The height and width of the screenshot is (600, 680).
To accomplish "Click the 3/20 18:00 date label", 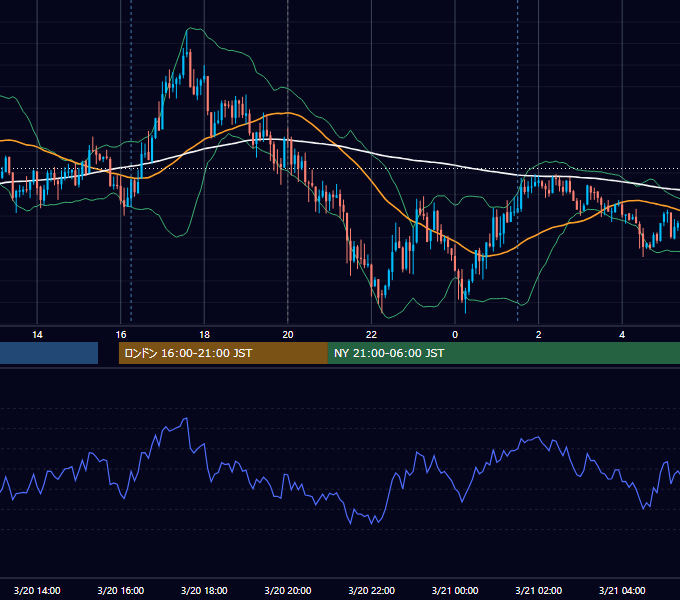I will pyautogui.click(x=204, y=590).
